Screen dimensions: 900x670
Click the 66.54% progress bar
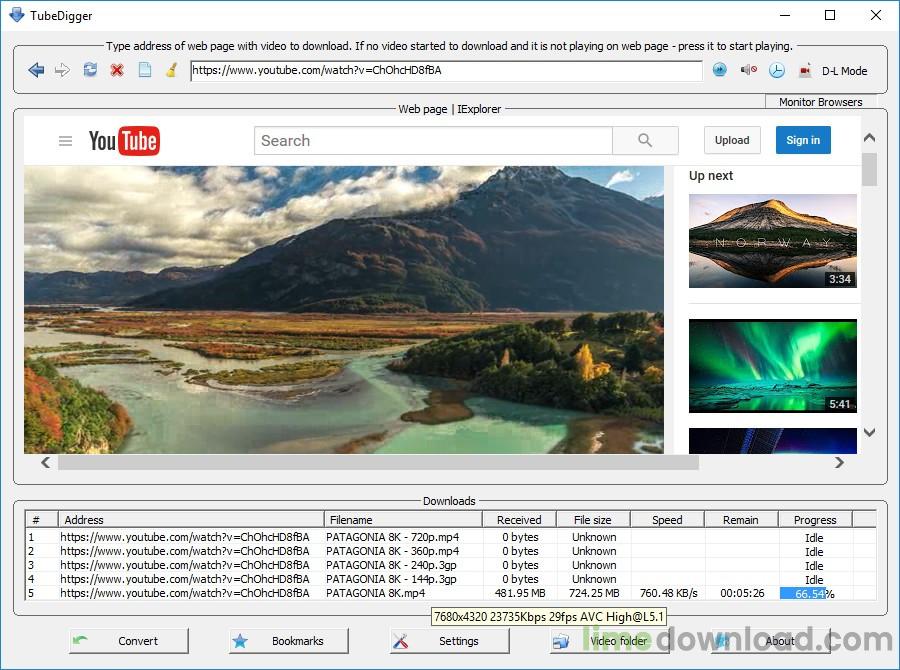pos(815,594)
